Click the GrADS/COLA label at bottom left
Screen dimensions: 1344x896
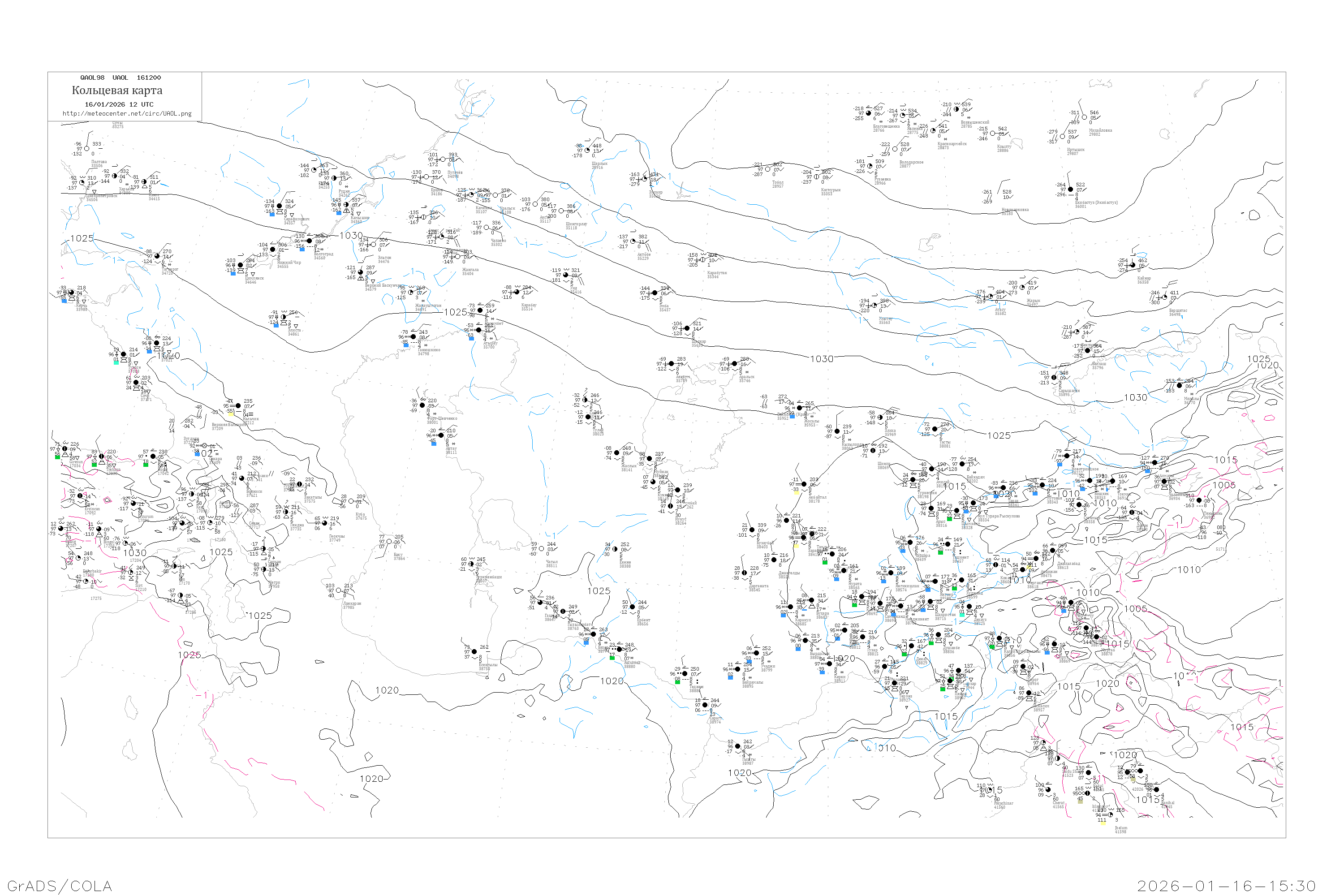(x=60, y=886)
